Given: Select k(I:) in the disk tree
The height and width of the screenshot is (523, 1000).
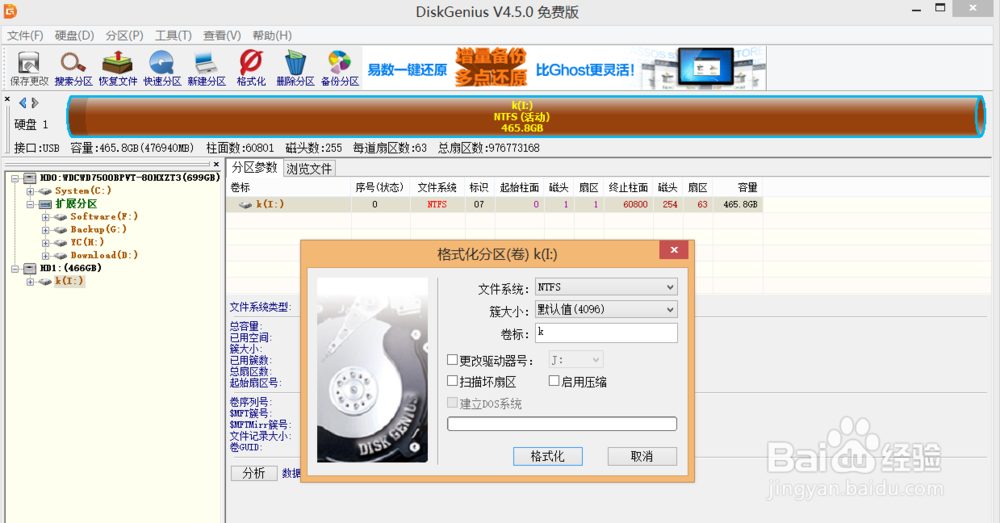Looking at the screenshot, I should pyautogui.click(x=69, y=281).
